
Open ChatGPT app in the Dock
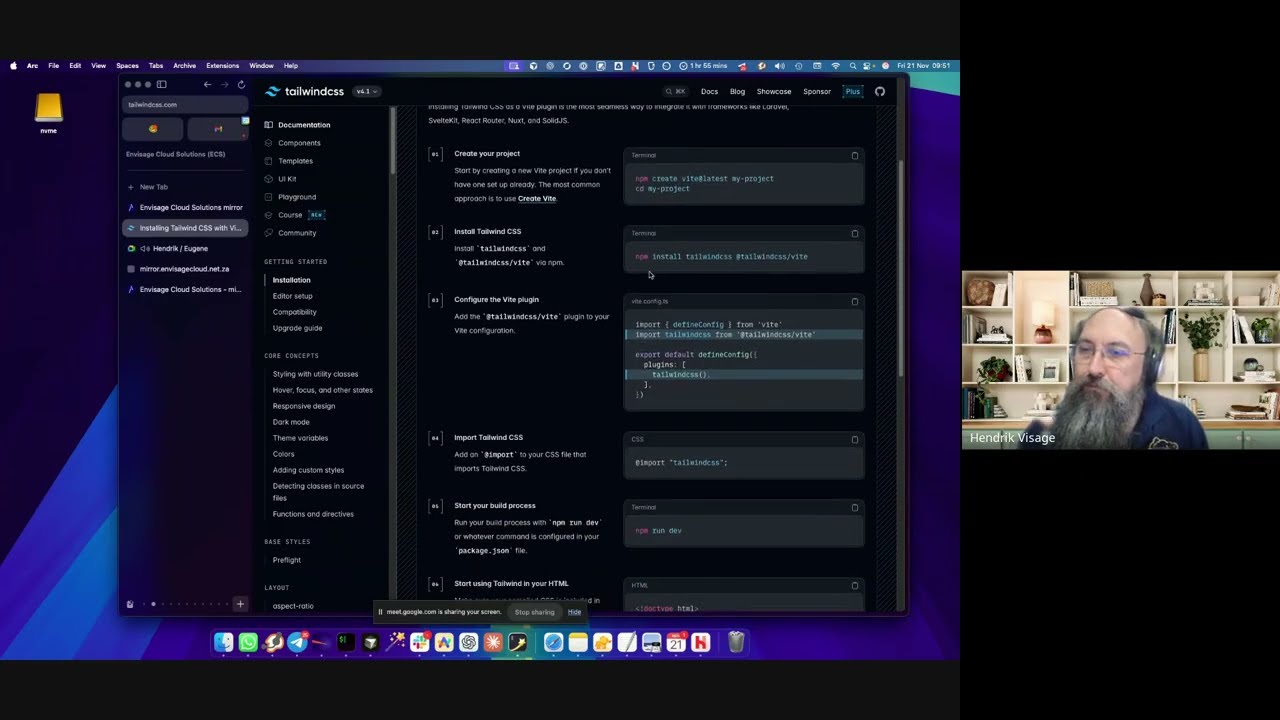[468, 642]
